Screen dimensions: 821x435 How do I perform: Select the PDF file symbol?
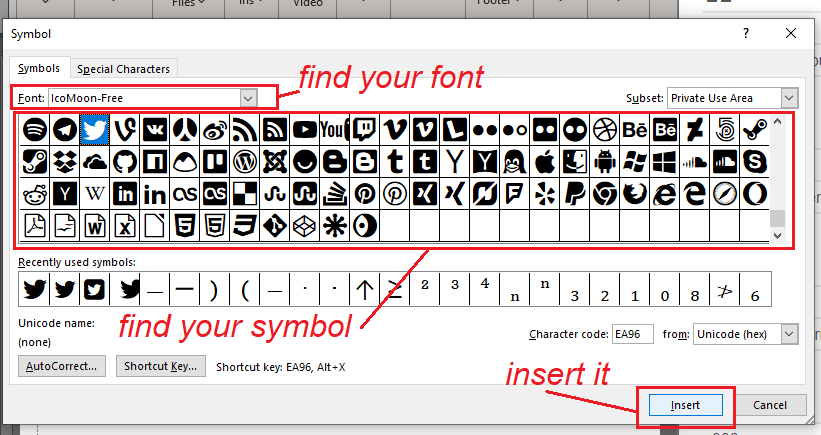35,226
